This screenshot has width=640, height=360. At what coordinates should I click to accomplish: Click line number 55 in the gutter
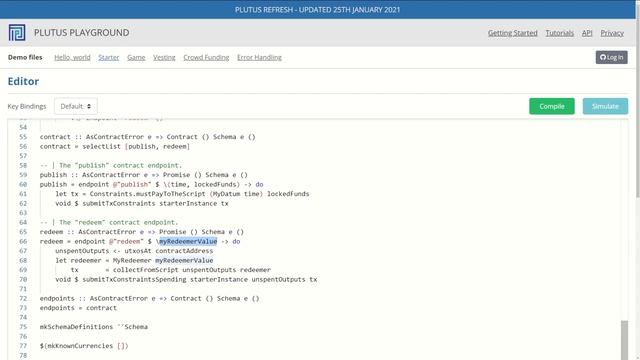tap(23, 137)
